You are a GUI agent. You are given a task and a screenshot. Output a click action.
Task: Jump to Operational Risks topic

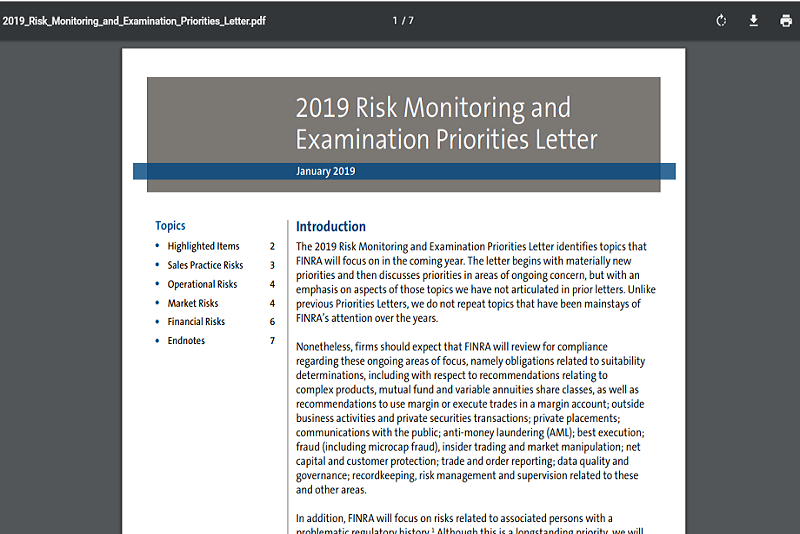(x=202, y=284)
